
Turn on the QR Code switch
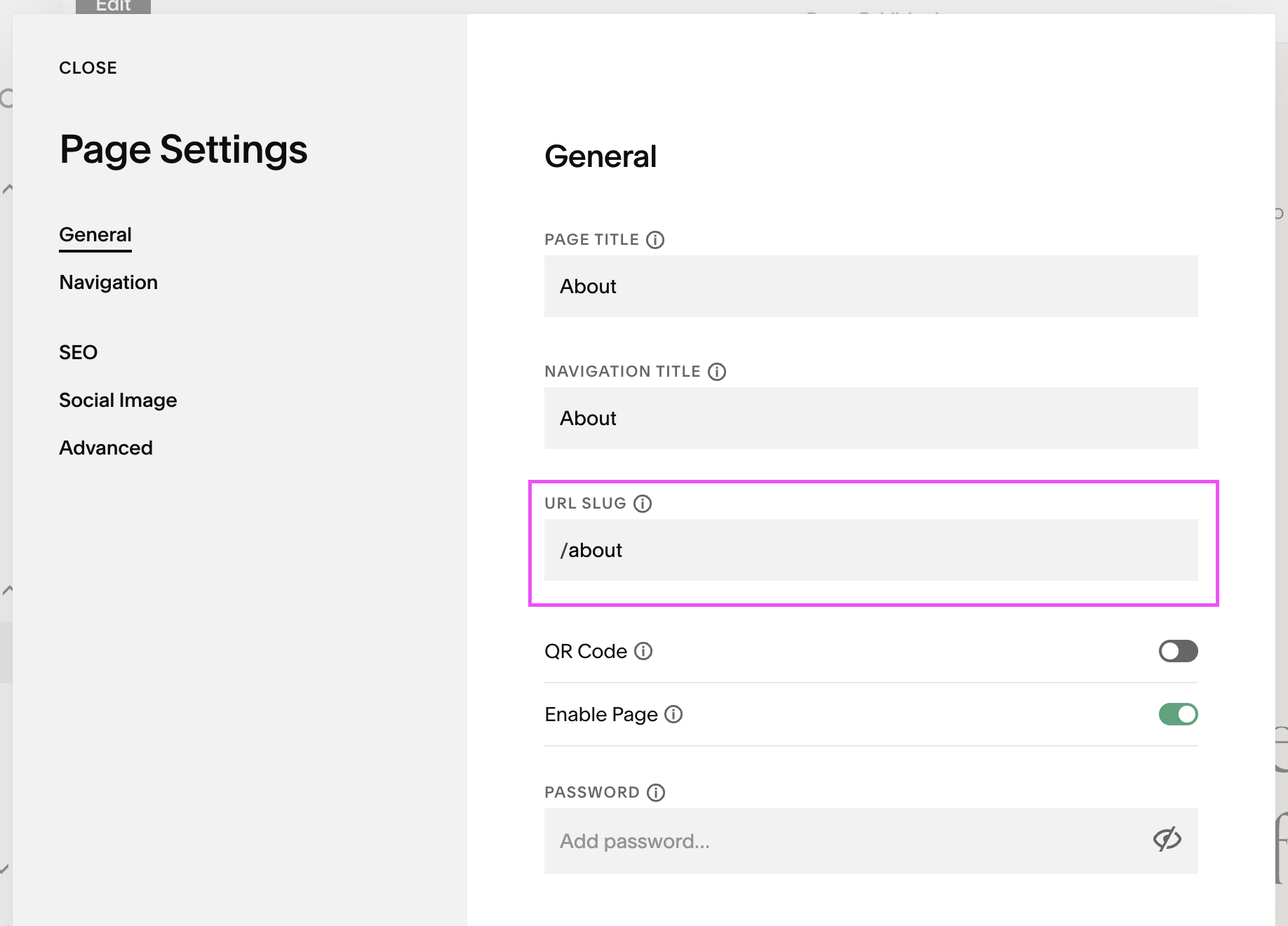1178,651
